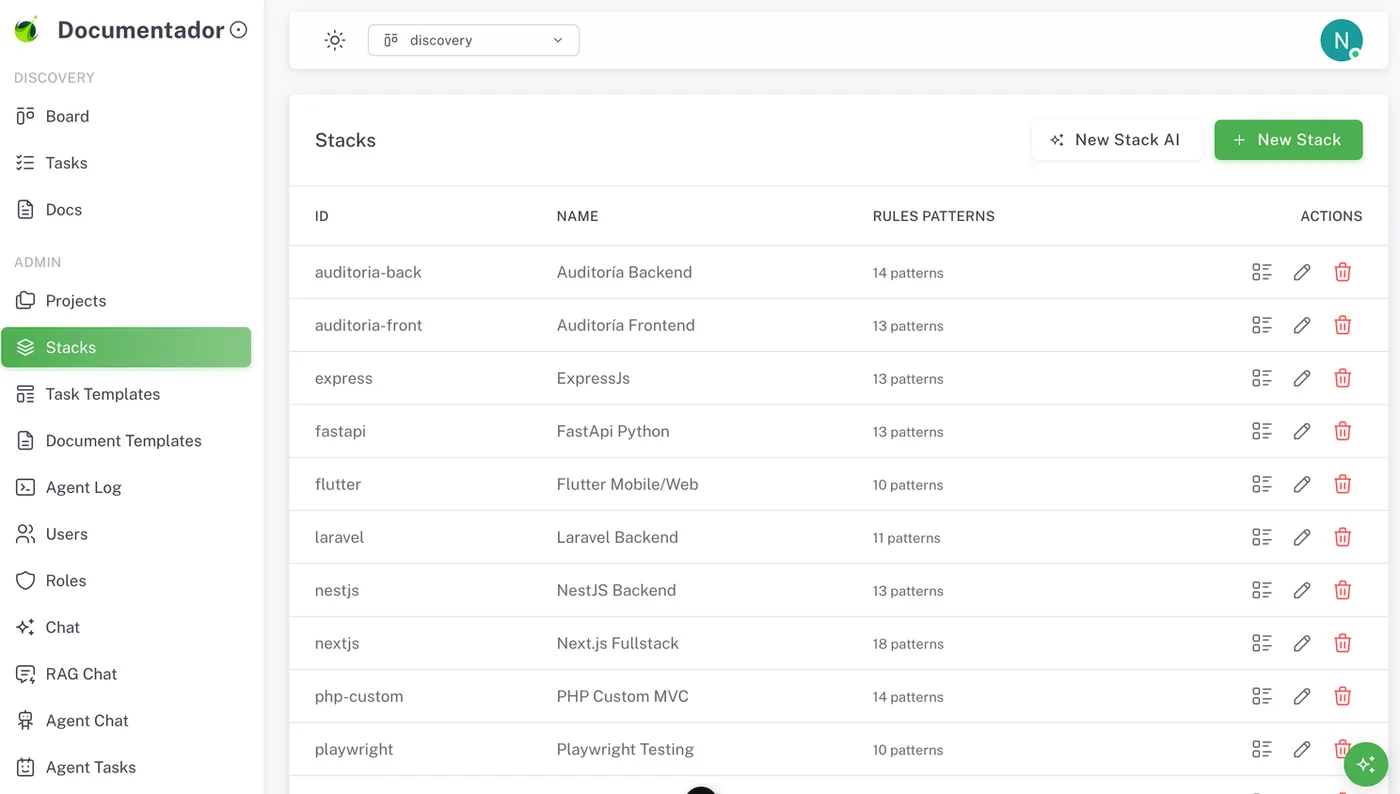
Task: Open RAG Chat
Action: pos(126,674)
